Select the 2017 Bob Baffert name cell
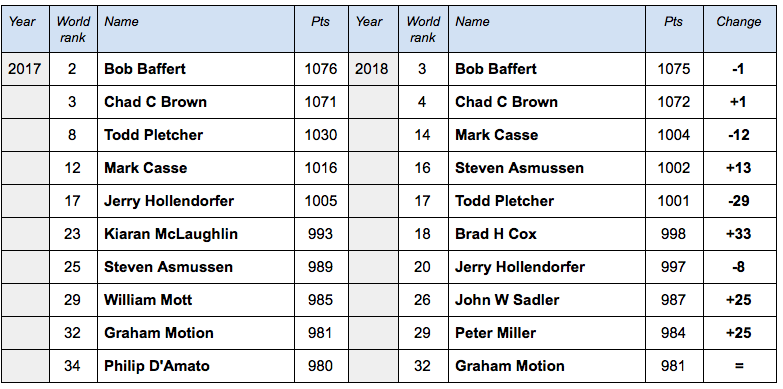 pos(196,69)
